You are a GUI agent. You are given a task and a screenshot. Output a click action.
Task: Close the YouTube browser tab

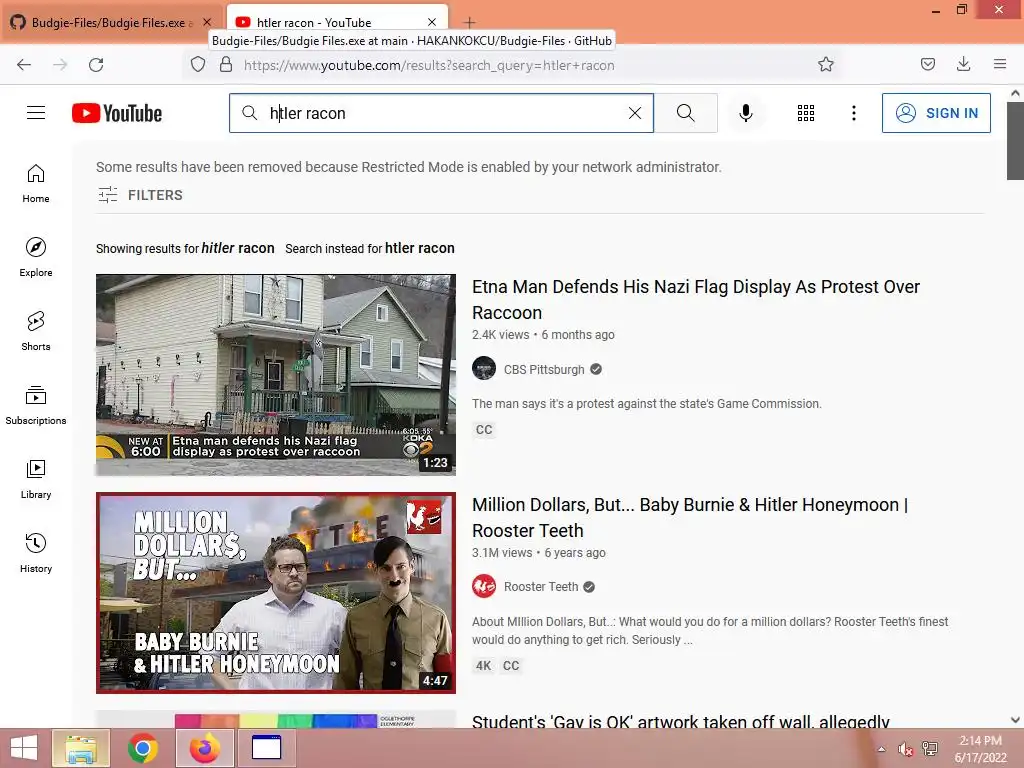pyautogui.click(x=432, y=22)
